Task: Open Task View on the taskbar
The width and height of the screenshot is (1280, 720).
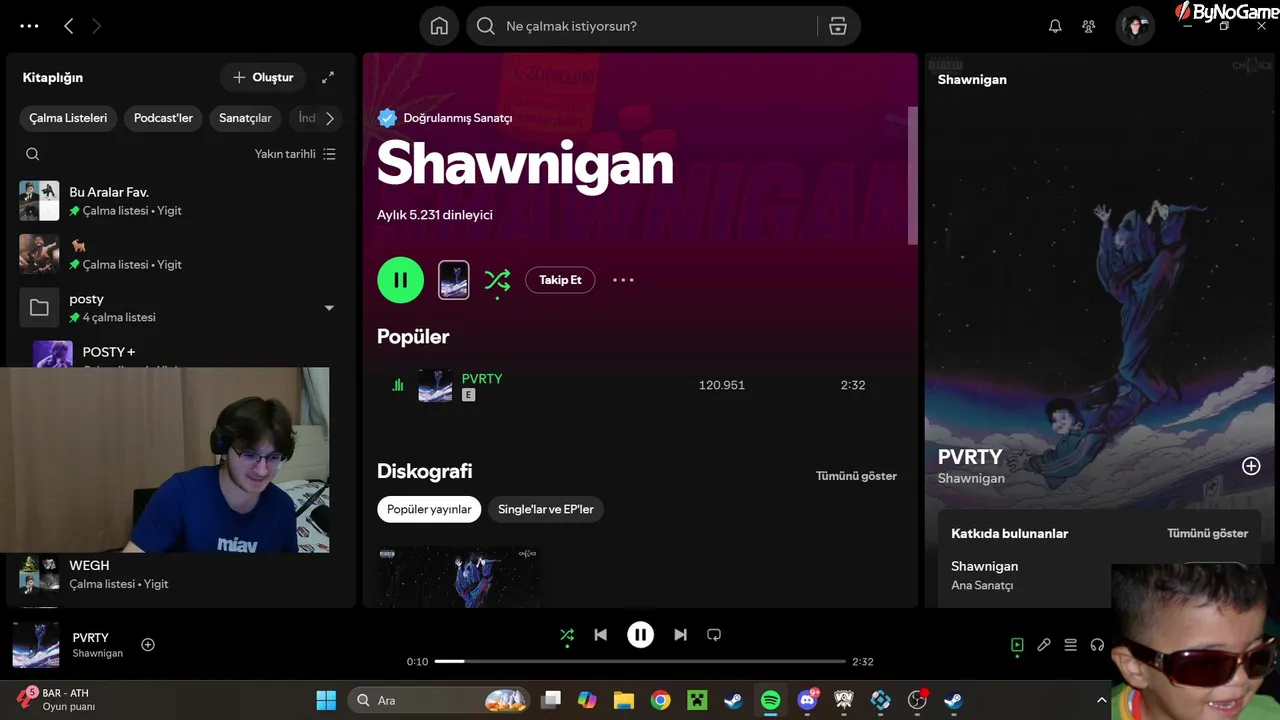Action: [551, 700]
